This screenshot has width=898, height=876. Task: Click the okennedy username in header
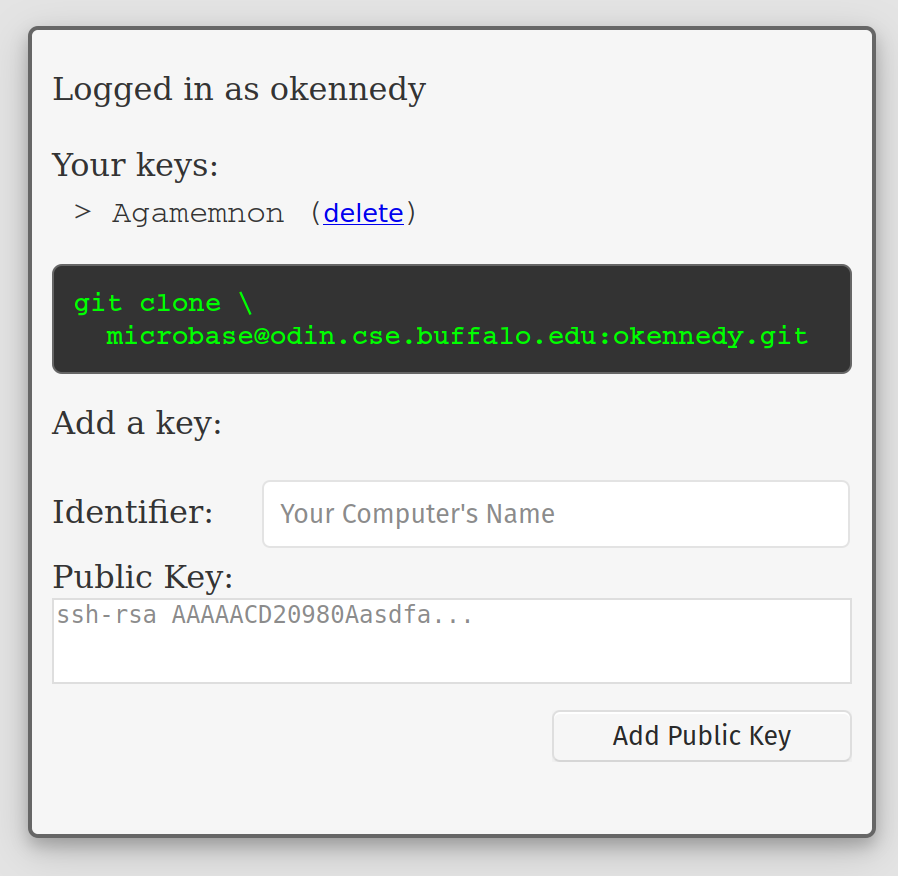click(348, 90)
